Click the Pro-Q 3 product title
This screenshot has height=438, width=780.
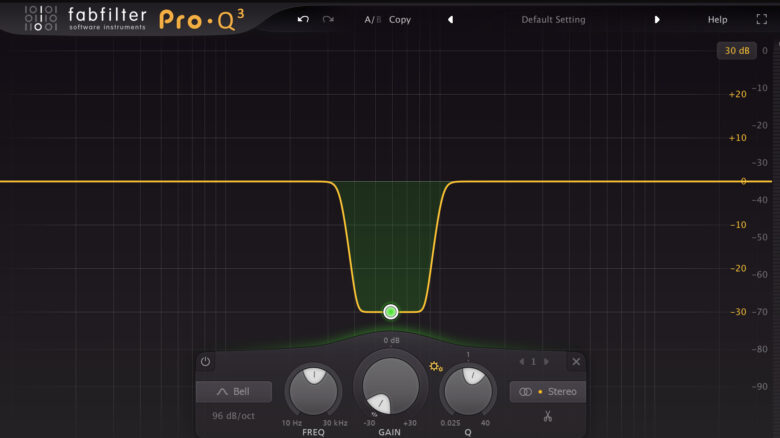pos(202,20)
